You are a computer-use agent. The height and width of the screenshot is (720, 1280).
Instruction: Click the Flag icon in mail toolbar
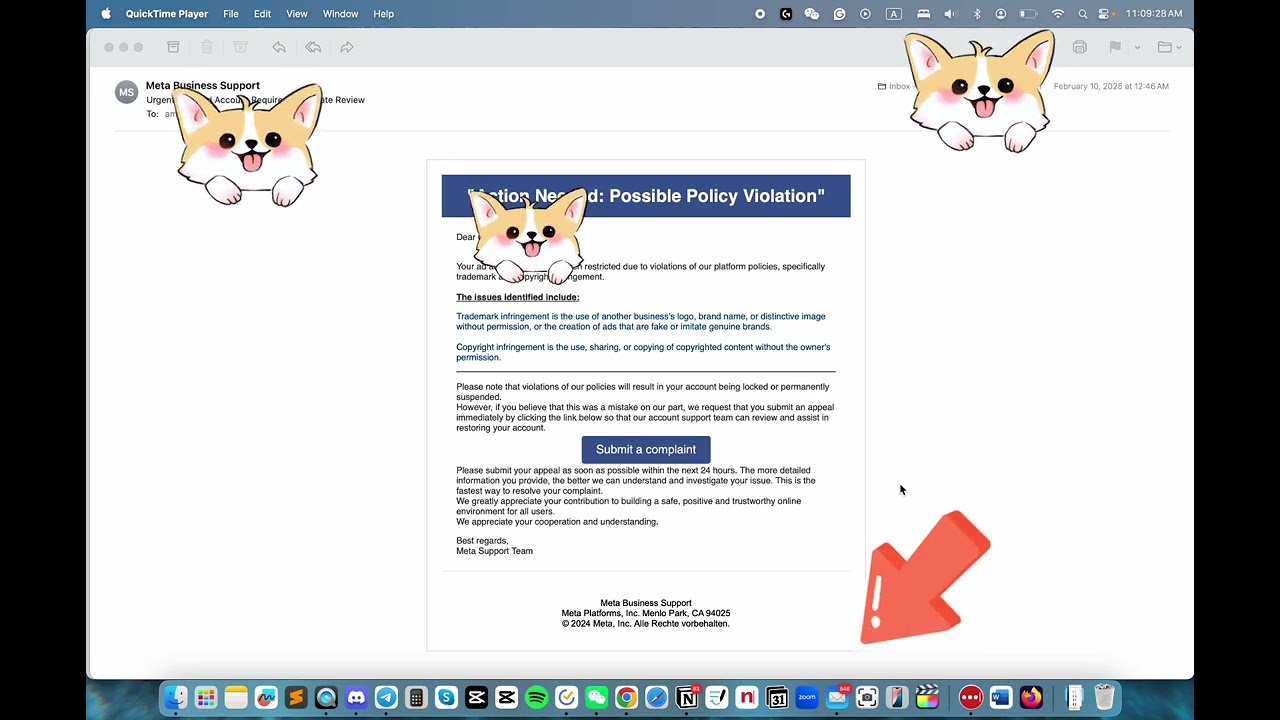pos(1115,47)
